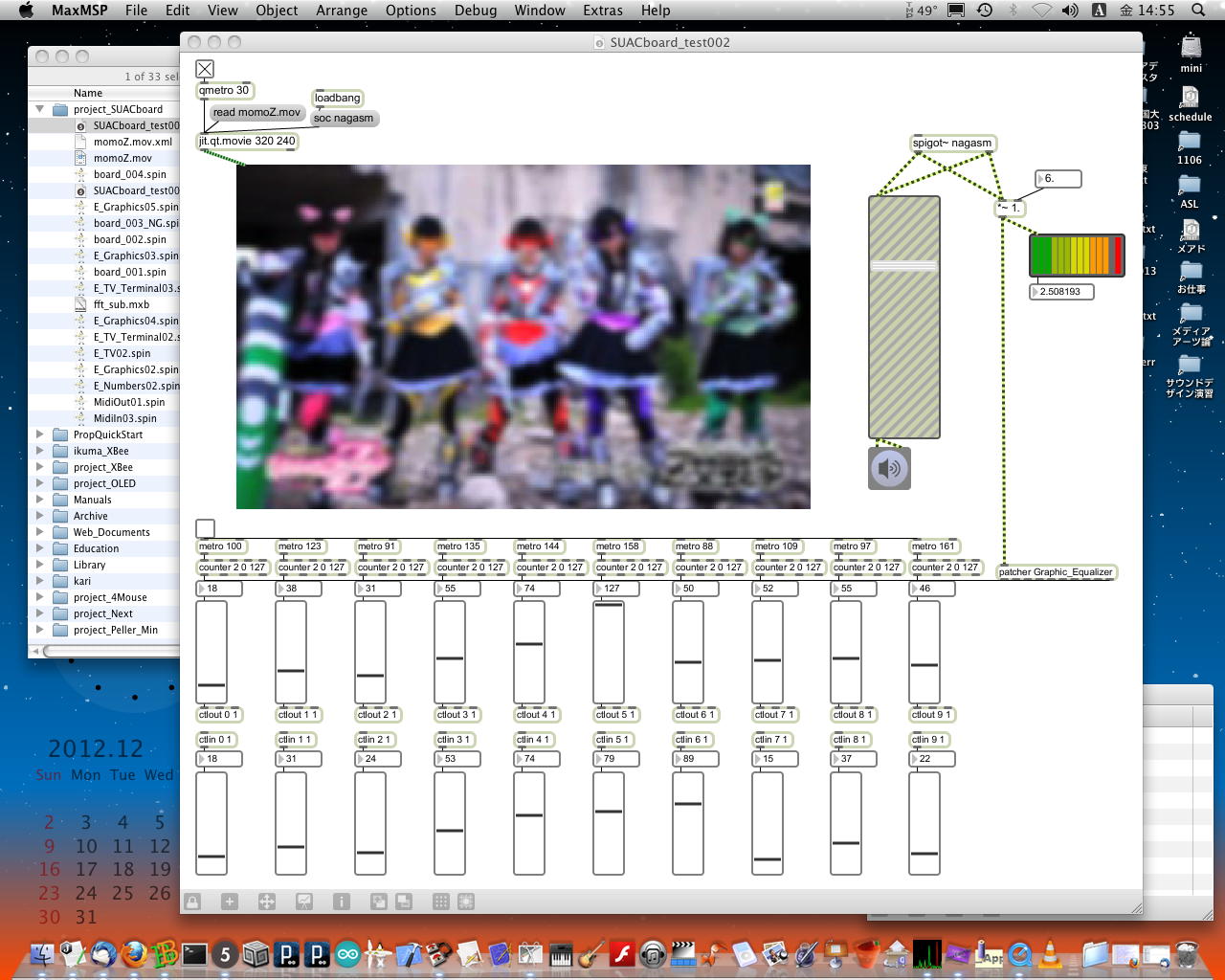This screenshot has width=1225, height=980.
Task: Toggle presentation mode icon in patcher toolbar
Action: click(304, 902)
